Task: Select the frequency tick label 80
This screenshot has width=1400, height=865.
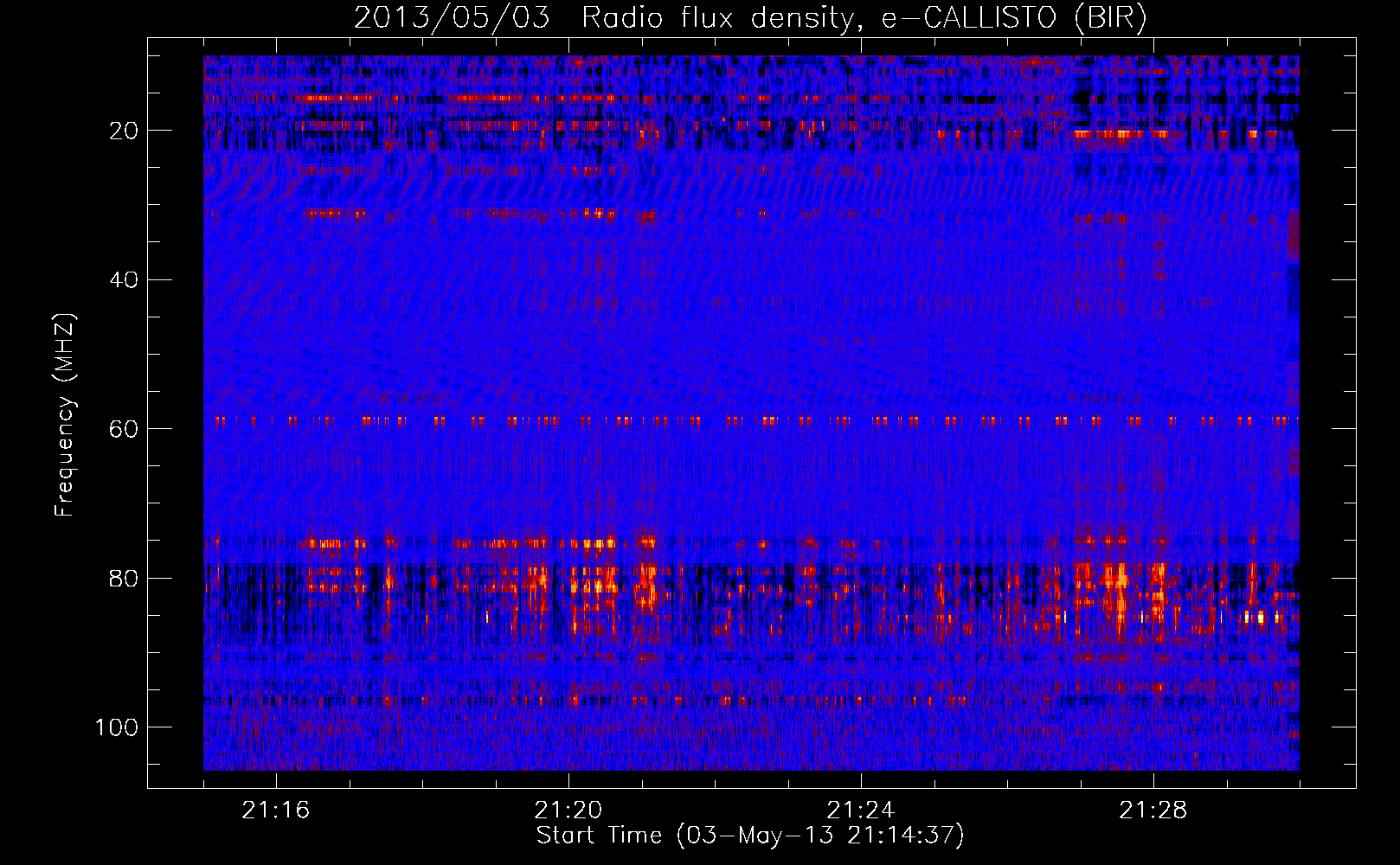Action: pyautogui.click(x=124, y=578)
